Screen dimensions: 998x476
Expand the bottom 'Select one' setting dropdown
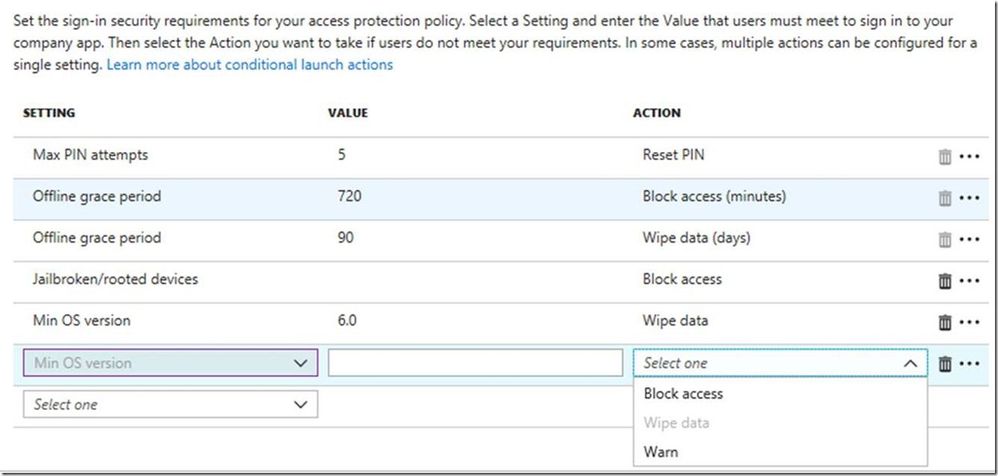tap(170, 405)
